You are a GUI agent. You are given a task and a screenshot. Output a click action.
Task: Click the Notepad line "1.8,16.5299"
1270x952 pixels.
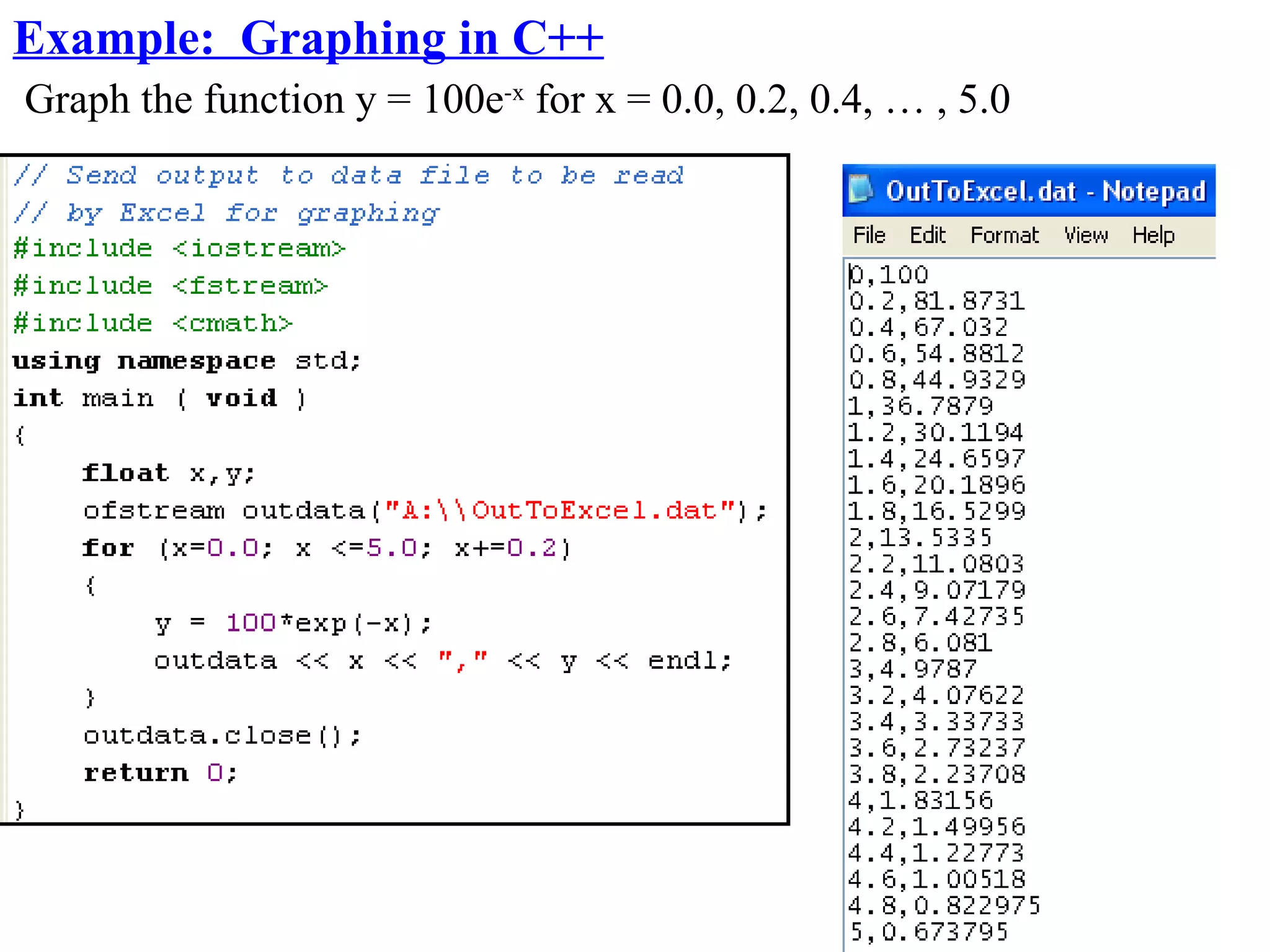click(937, 512)
